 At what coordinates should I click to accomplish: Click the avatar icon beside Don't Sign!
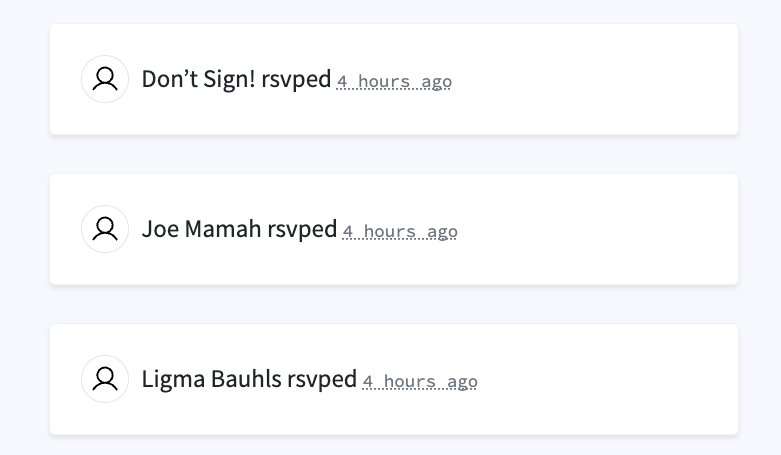point(105,79)
